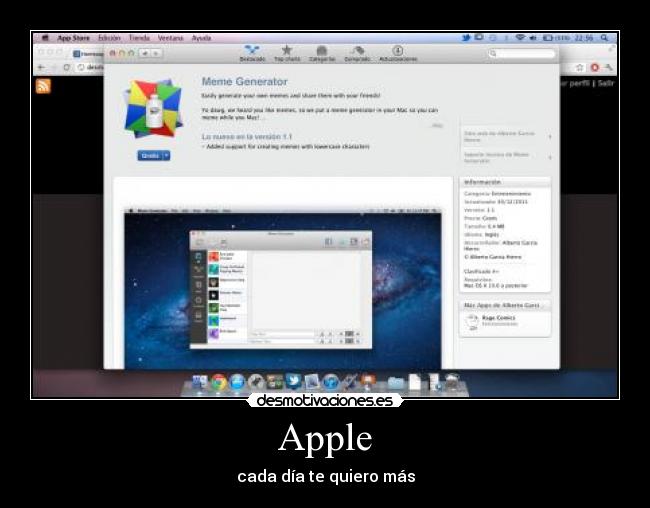
Task: Click the RSS feed icon in browser page
Action: pyautogui.click(x=43, y=86)
